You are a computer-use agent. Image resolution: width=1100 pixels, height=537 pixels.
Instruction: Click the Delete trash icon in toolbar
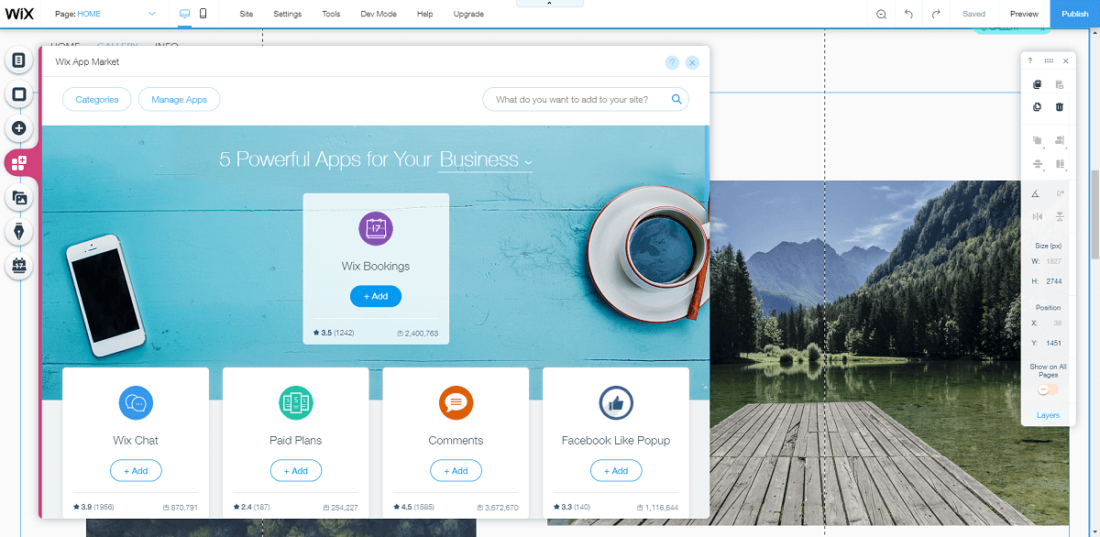(1059, 107)
